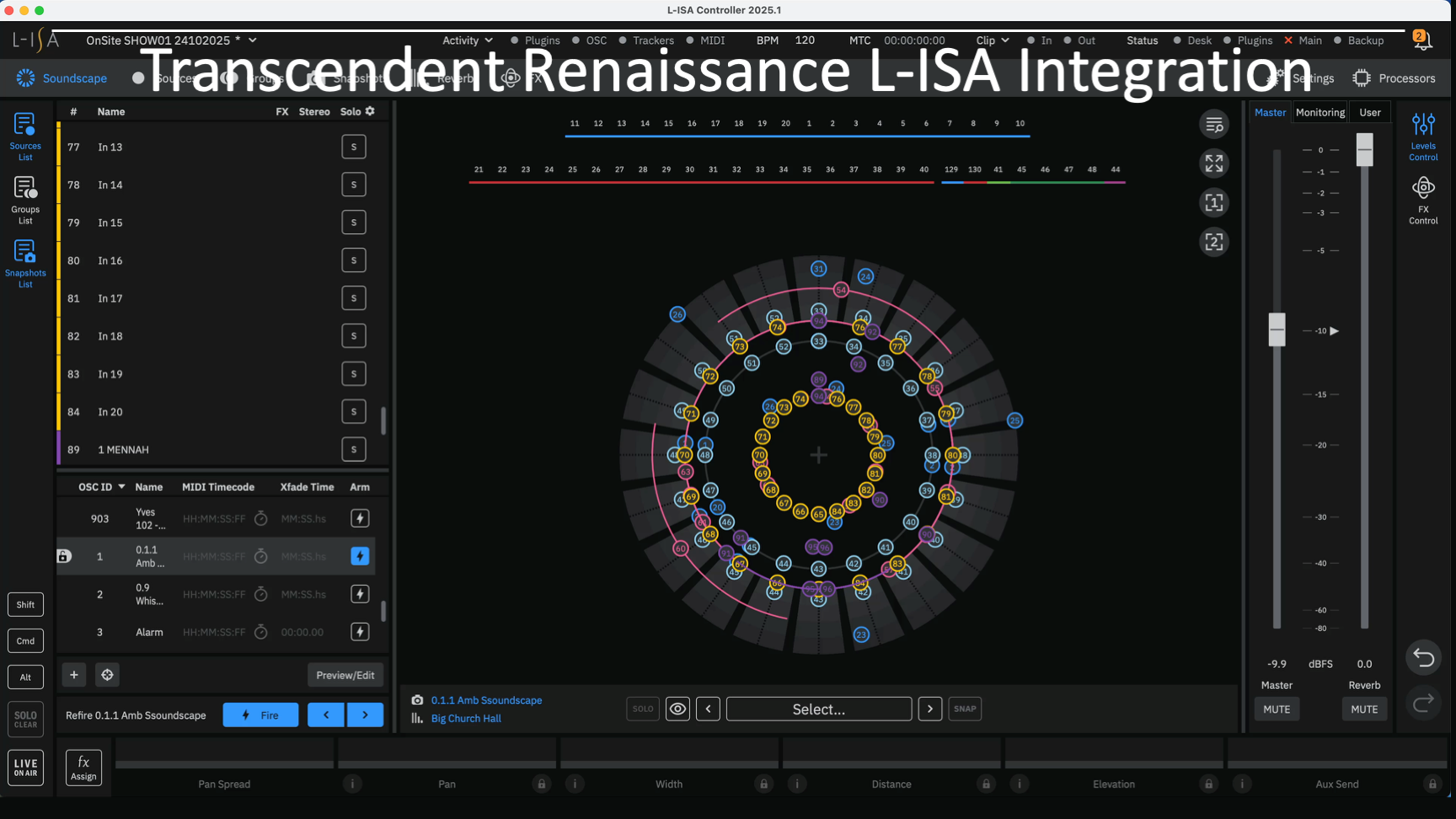
Task: Click the SNAP button
Action: tap(965, 709)
